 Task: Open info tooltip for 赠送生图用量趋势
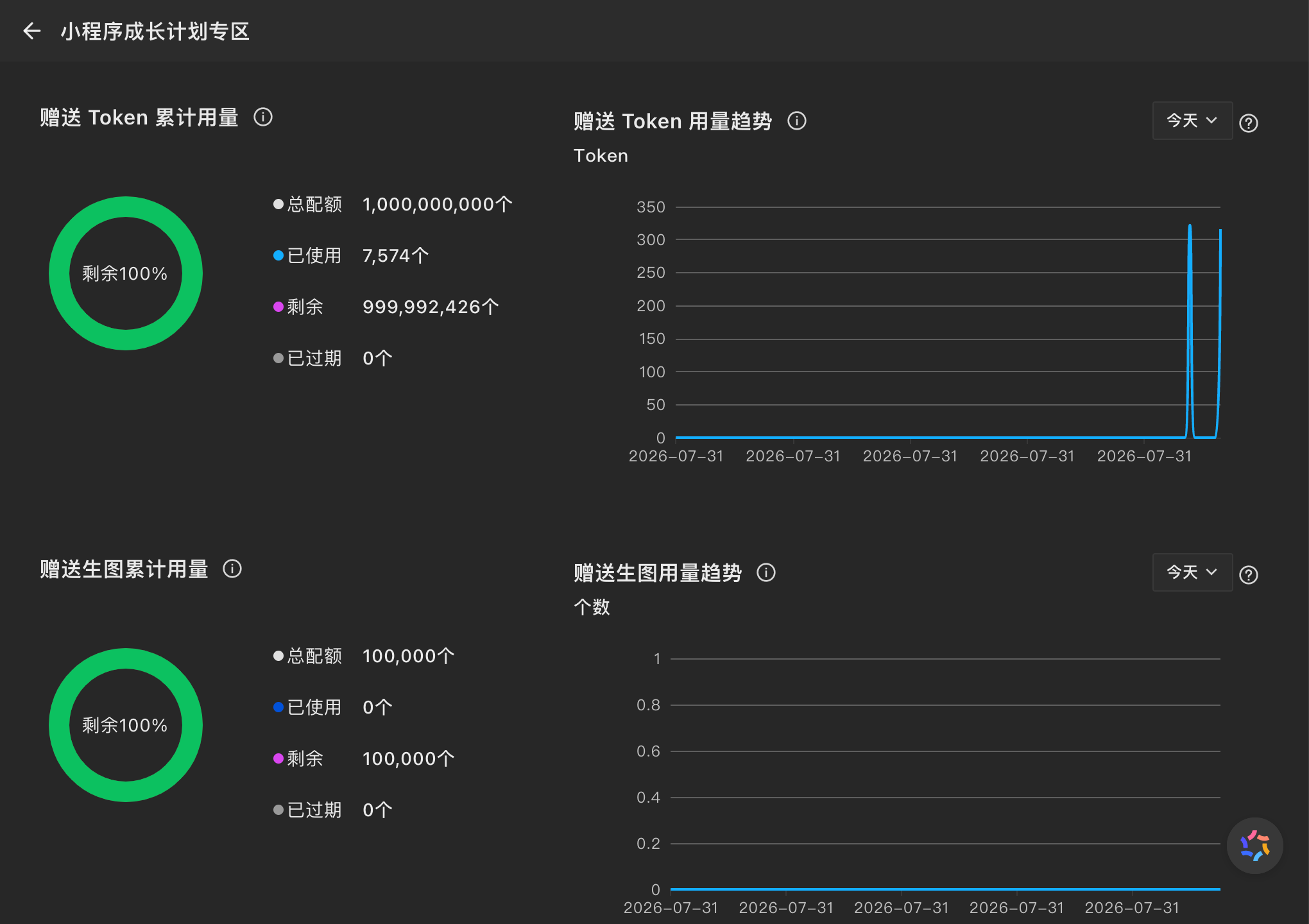coord(766,572)
